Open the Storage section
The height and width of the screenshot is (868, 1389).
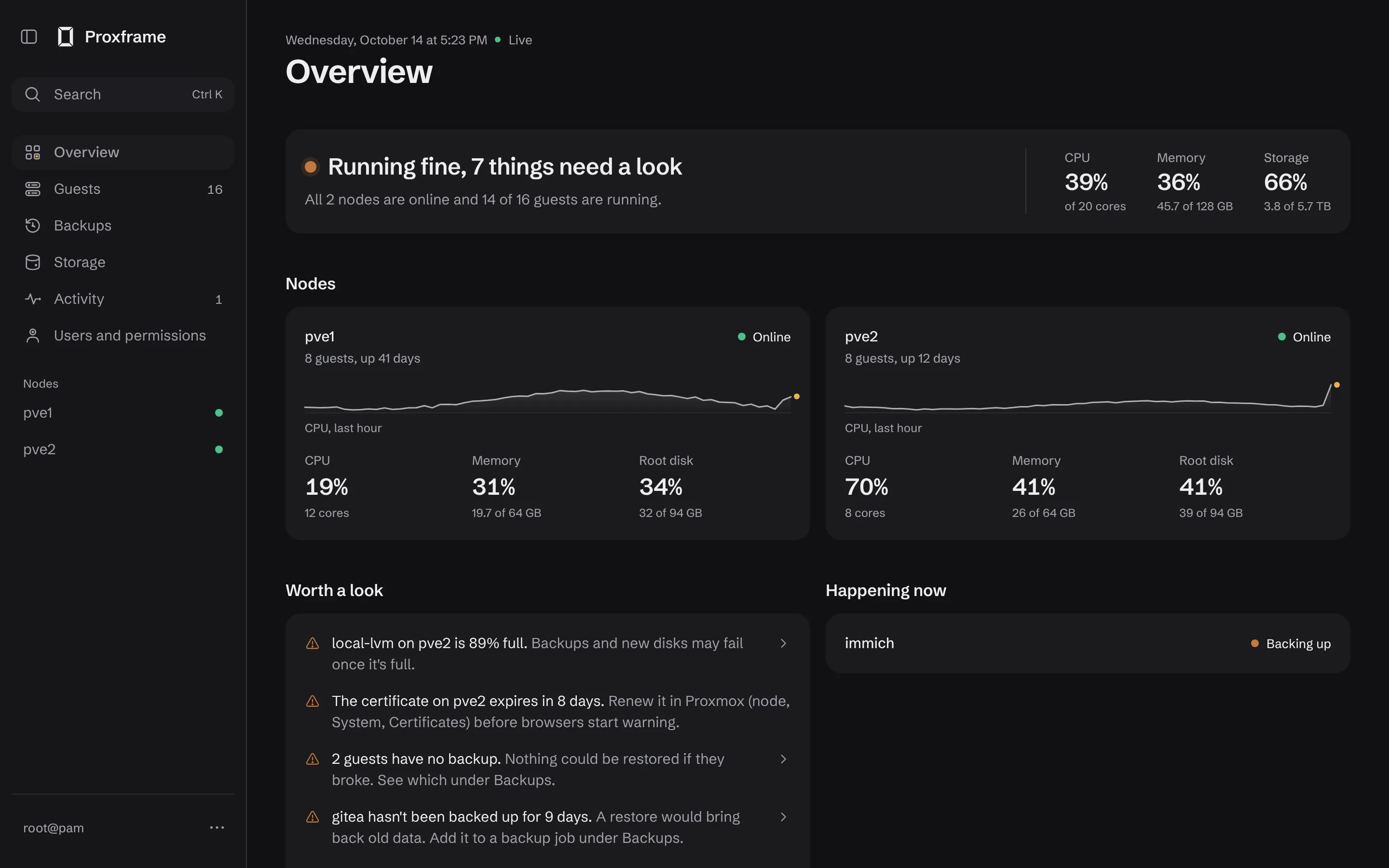pos(123,262)
